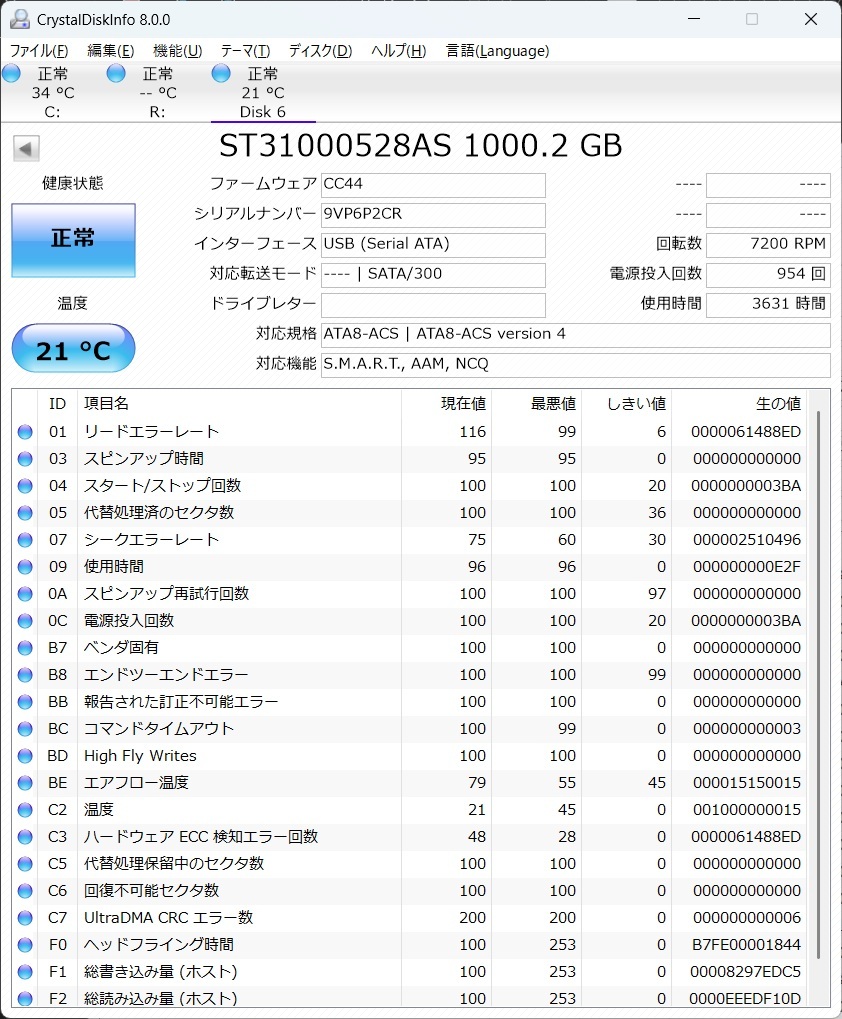Click raw value 000002510496

746,539
